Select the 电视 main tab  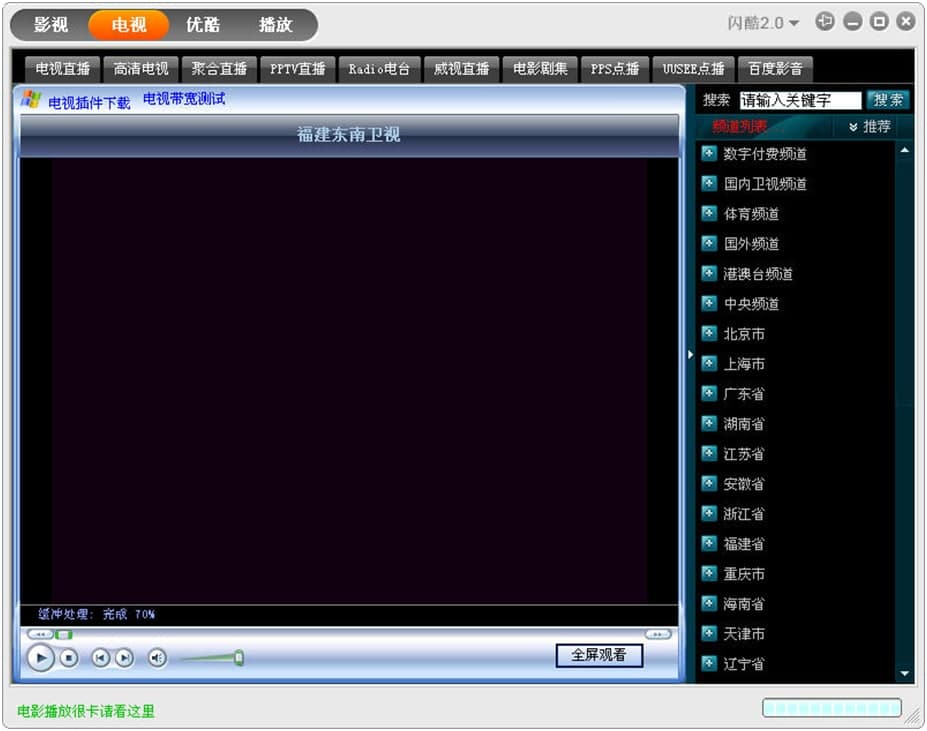click(129, 25)
